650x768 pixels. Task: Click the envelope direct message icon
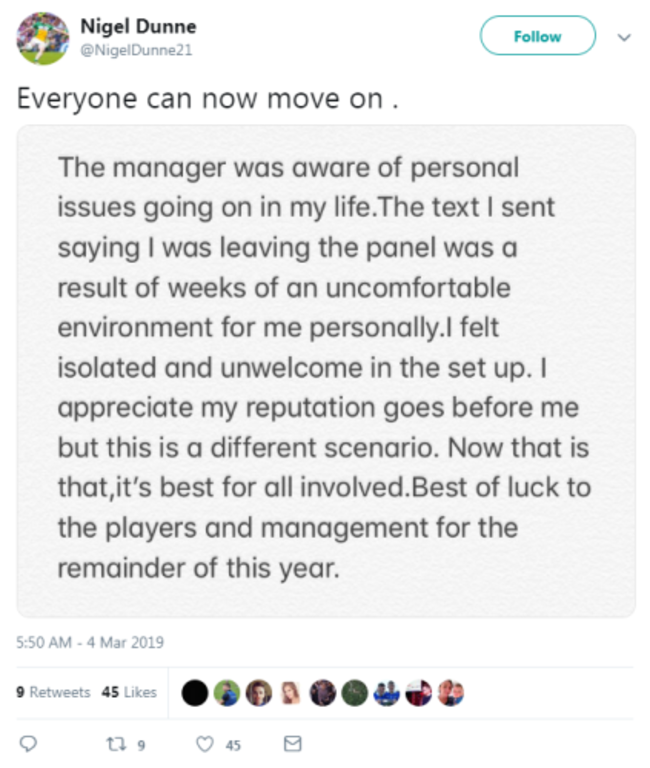(293, 744)
